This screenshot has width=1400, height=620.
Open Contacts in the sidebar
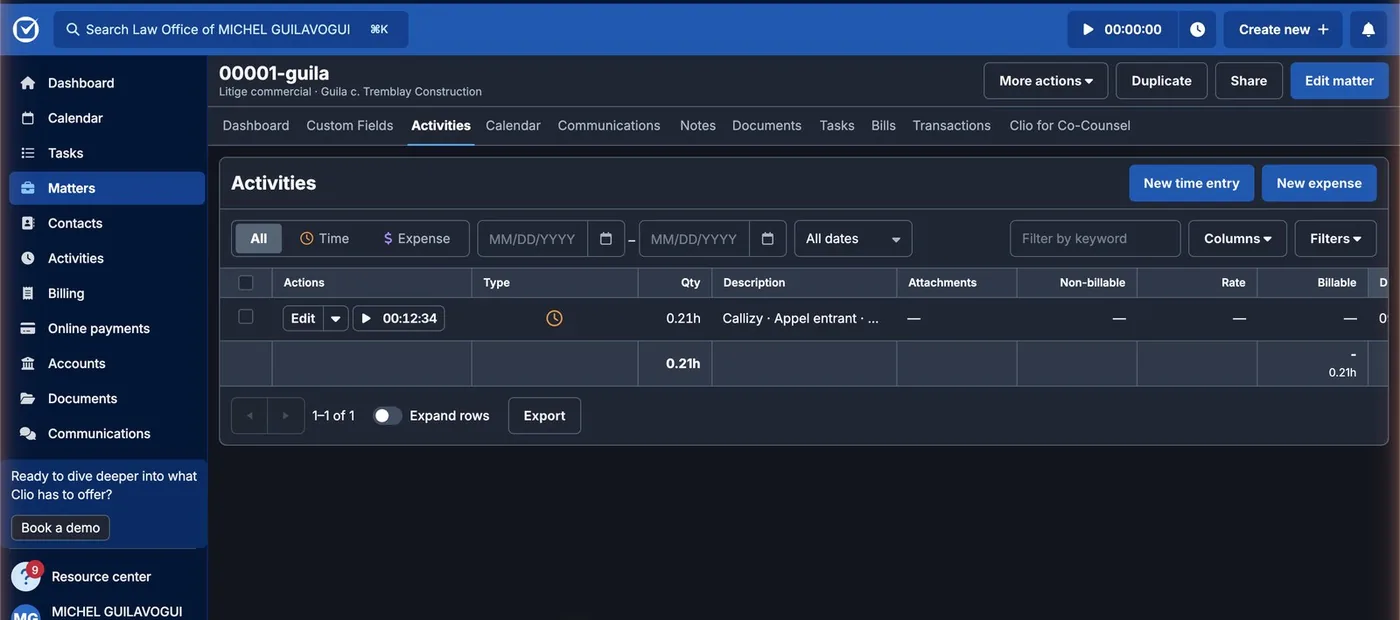[x=107, y=223]
